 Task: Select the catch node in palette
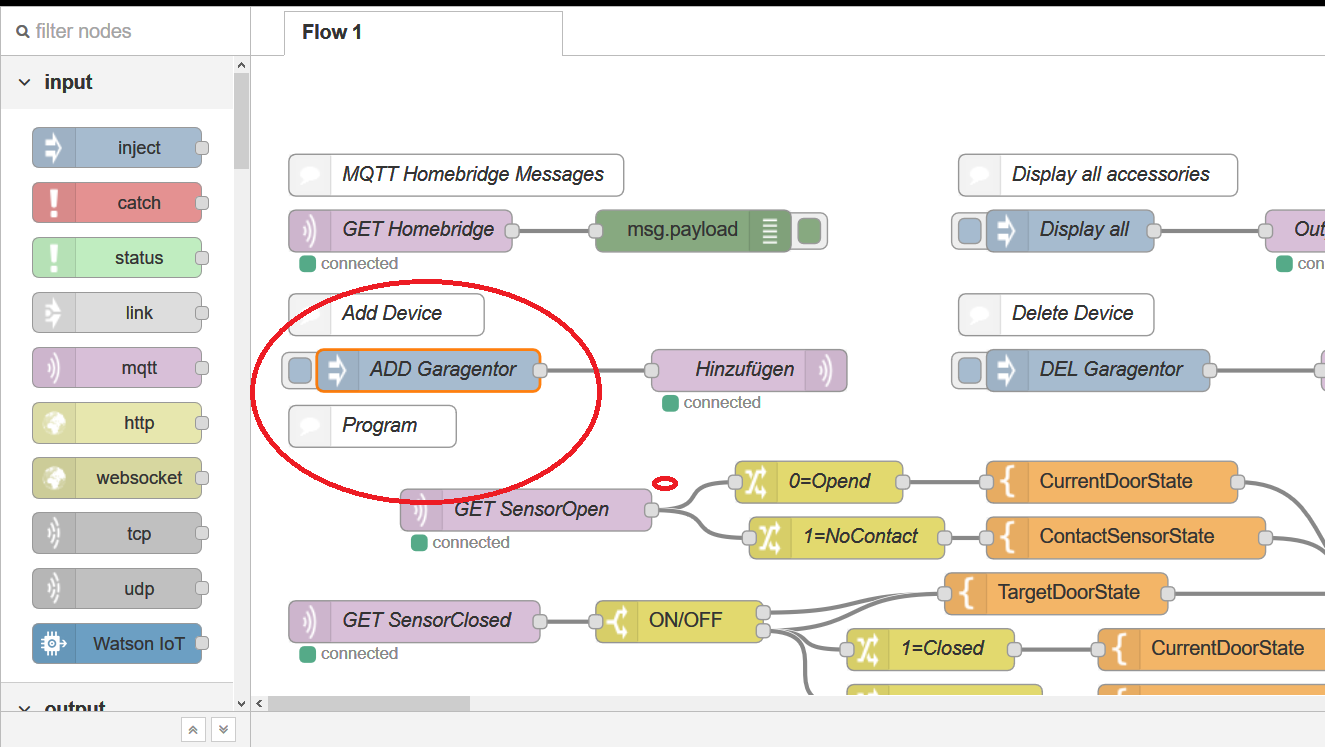pyautogui.click(x=117, y=203)
